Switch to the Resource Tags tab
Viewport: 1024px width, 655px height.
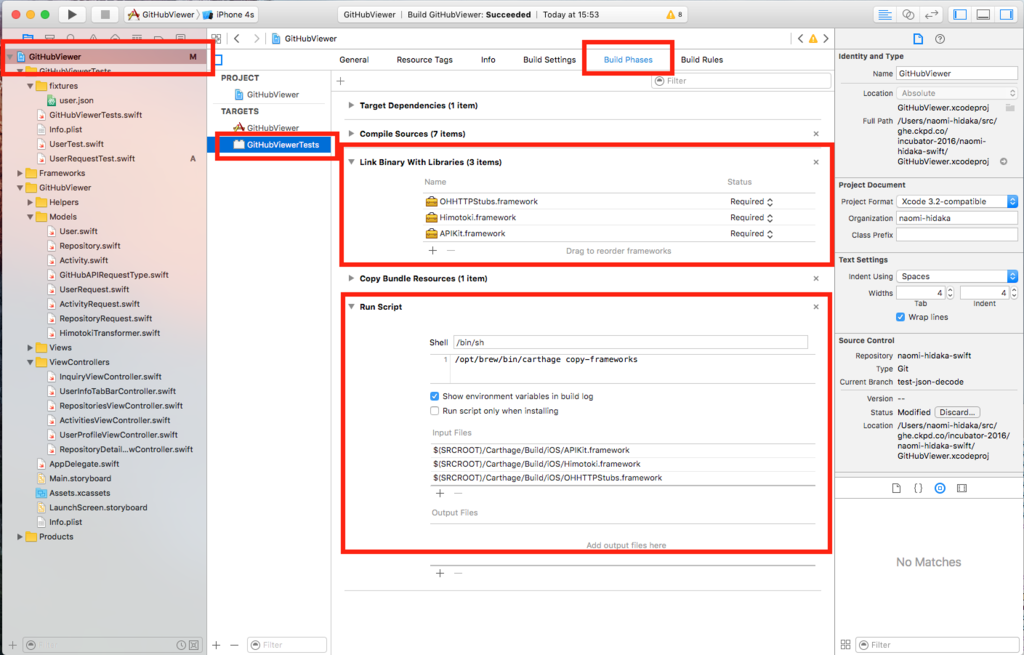tap(424, 59)
